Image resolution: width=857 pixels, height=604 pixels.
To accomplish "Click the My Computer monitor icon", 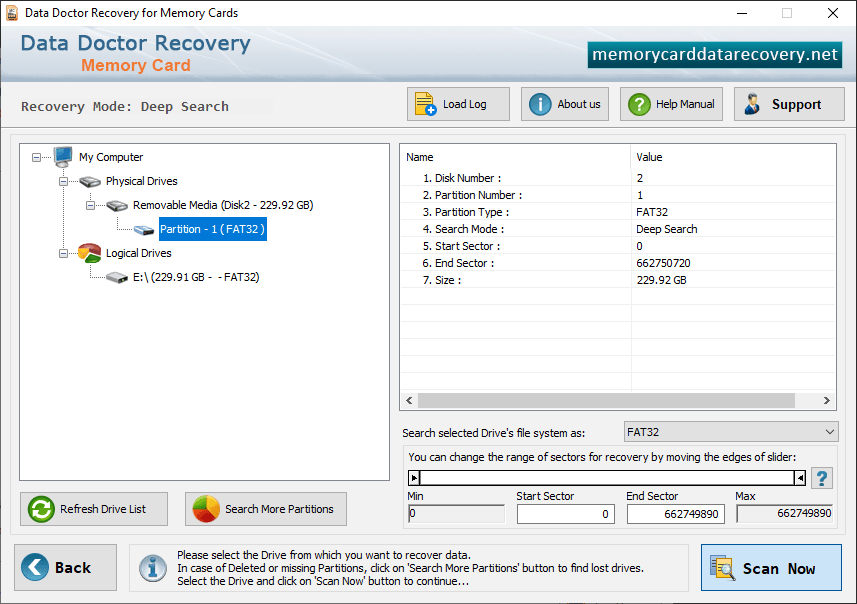I will click(x=63, y=157).
